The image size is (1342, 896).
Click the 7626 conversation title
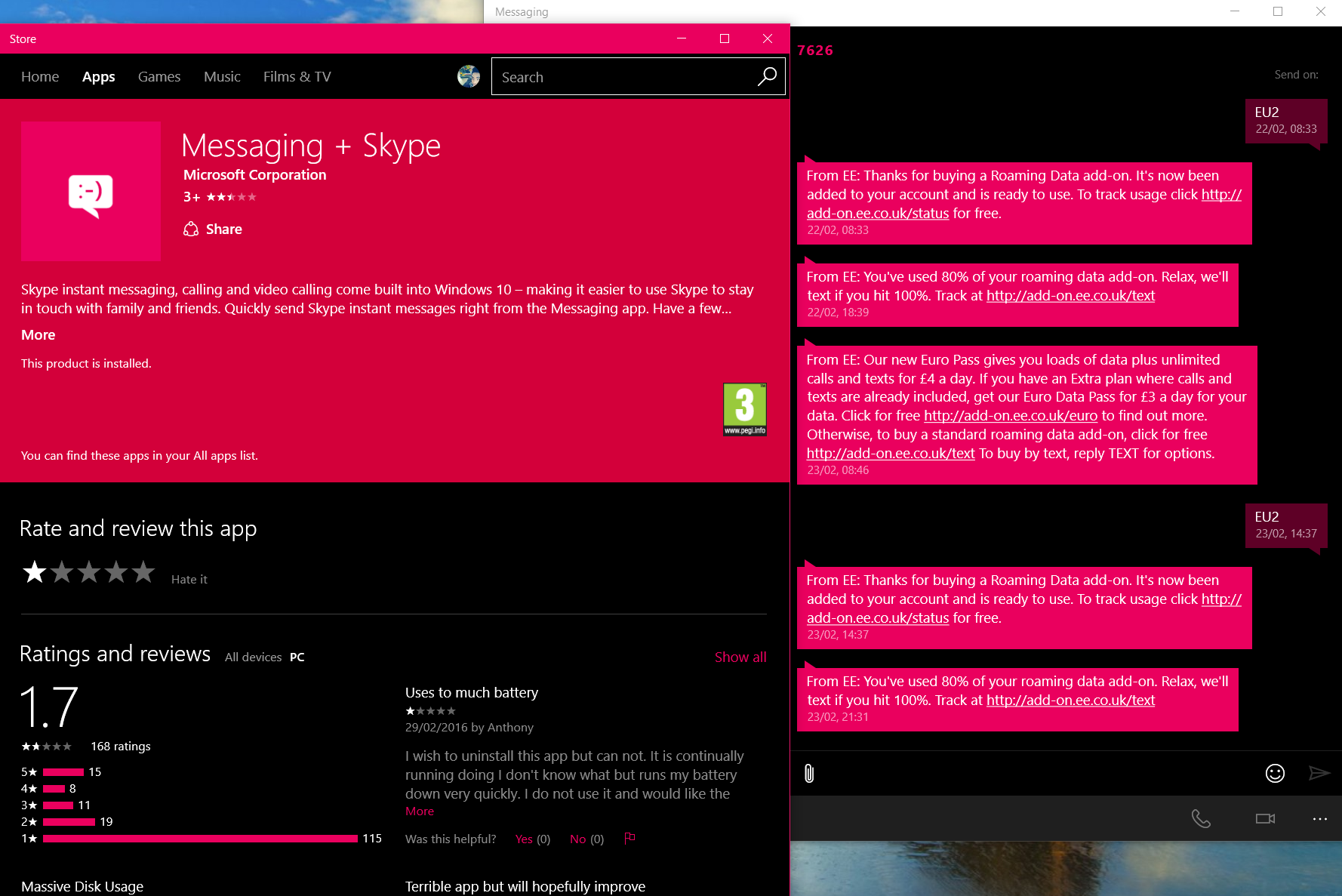pyautogui.click(x=815, y=50)
